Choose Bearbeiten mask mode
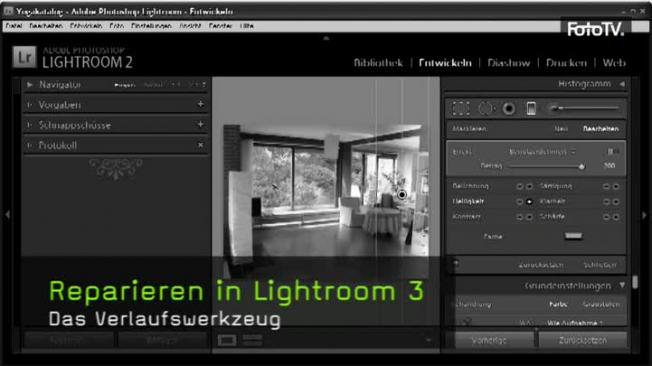This screenshot has height=366, width=652. coord(600,129)
